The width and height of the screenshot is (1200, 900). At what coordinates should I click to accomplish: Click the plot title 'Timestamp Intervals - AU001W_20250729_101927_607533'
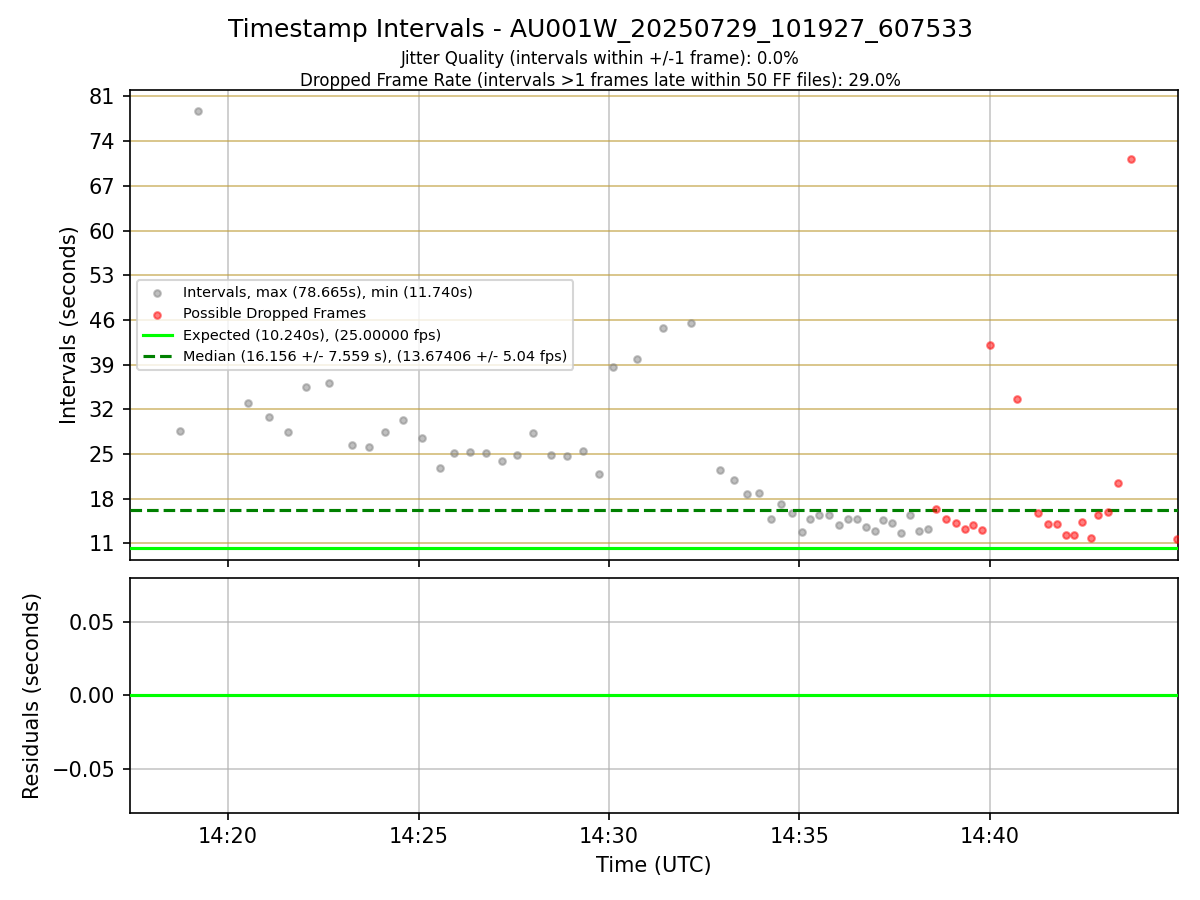click(600, 29)
